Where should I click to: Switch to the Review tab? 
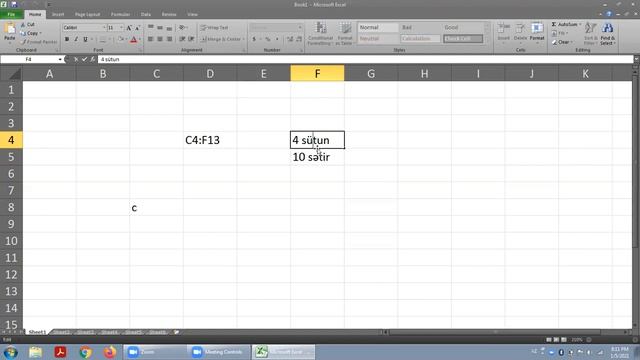[x=169, y=14]
